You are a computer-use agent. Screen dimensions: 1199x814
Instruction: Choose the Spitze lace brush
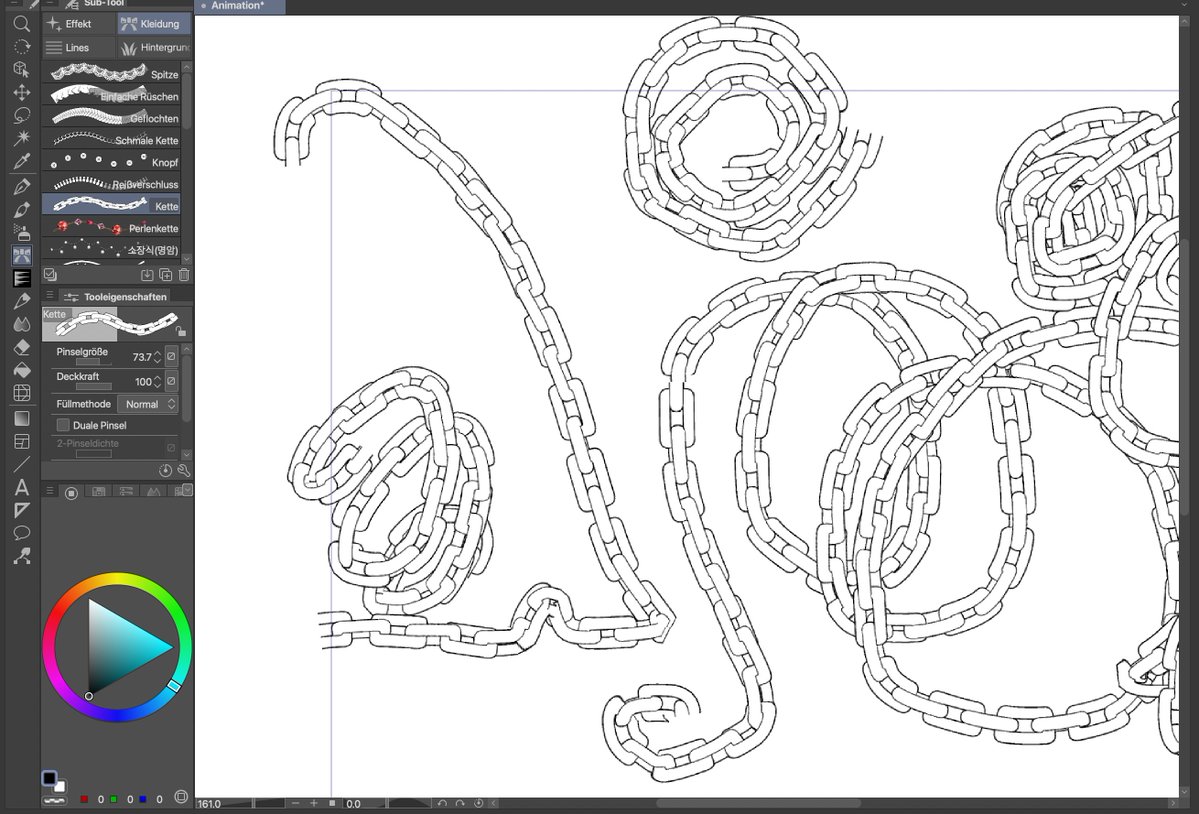pos(112,74)
